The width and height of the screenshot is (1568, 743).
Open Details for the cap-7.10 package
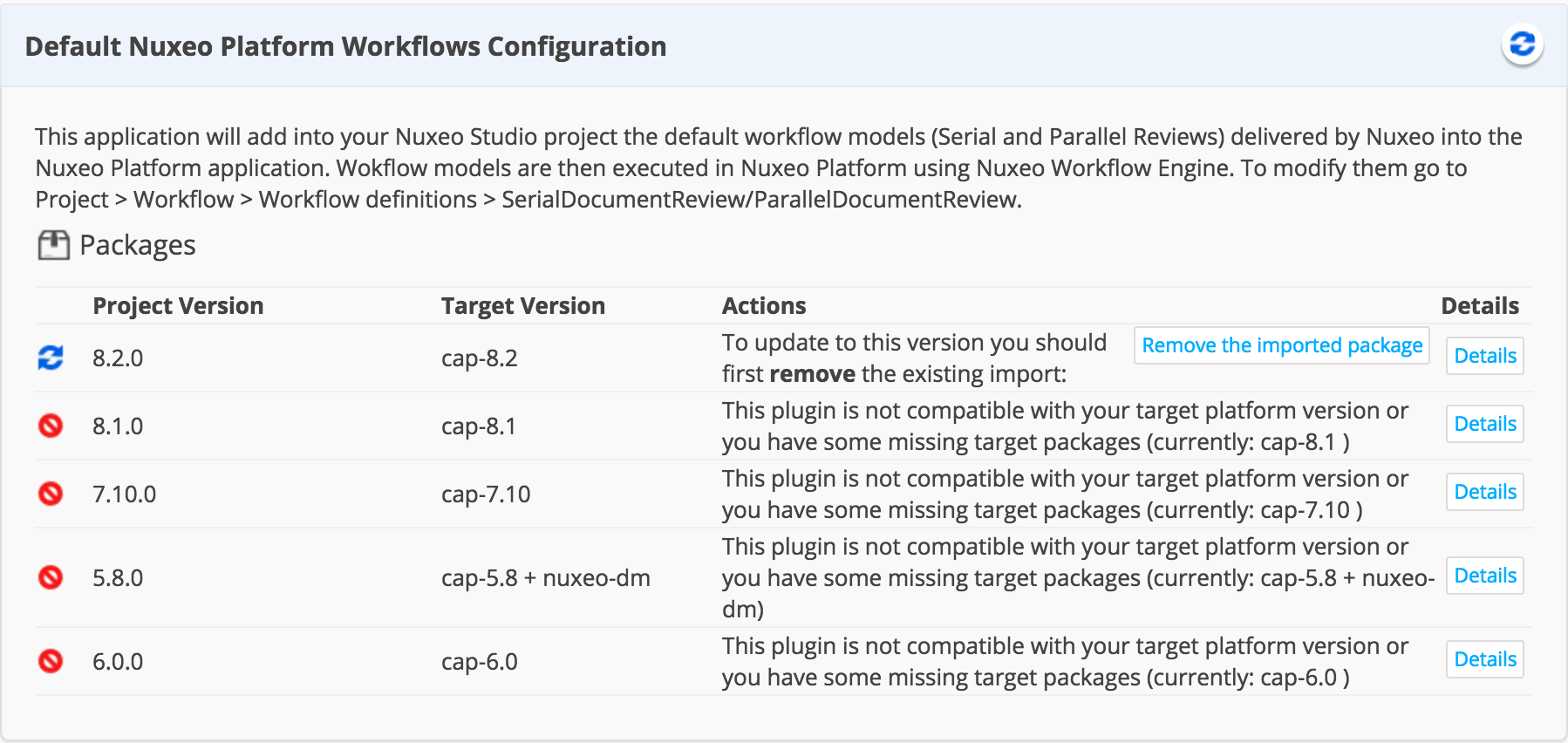tap(1484, 491)
